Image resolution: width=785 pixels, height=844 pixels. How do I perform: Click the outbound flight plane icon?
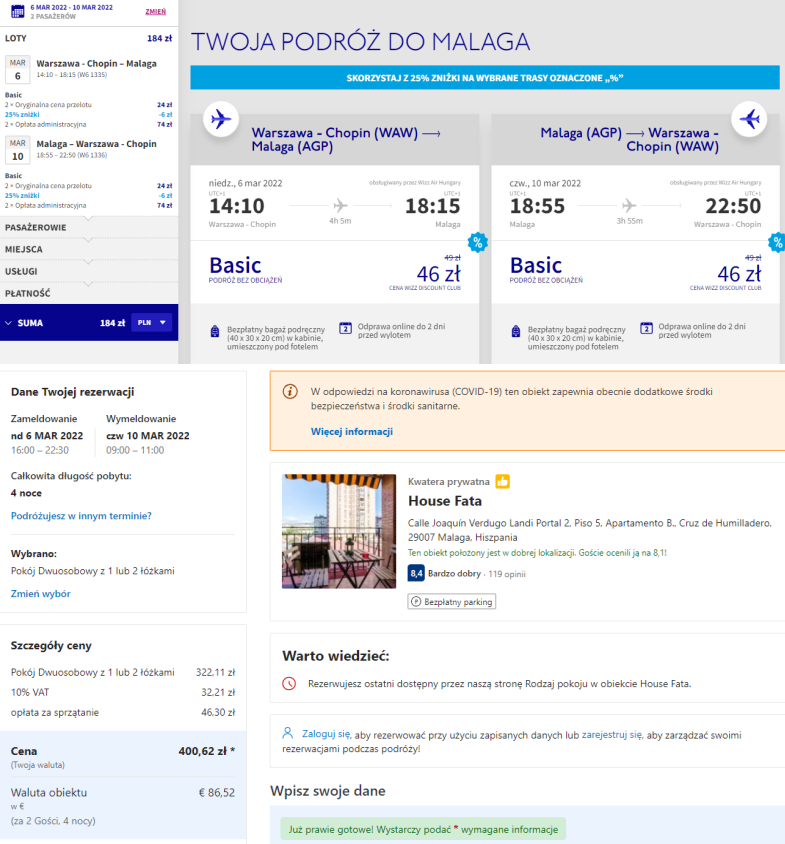pos(221,119)
